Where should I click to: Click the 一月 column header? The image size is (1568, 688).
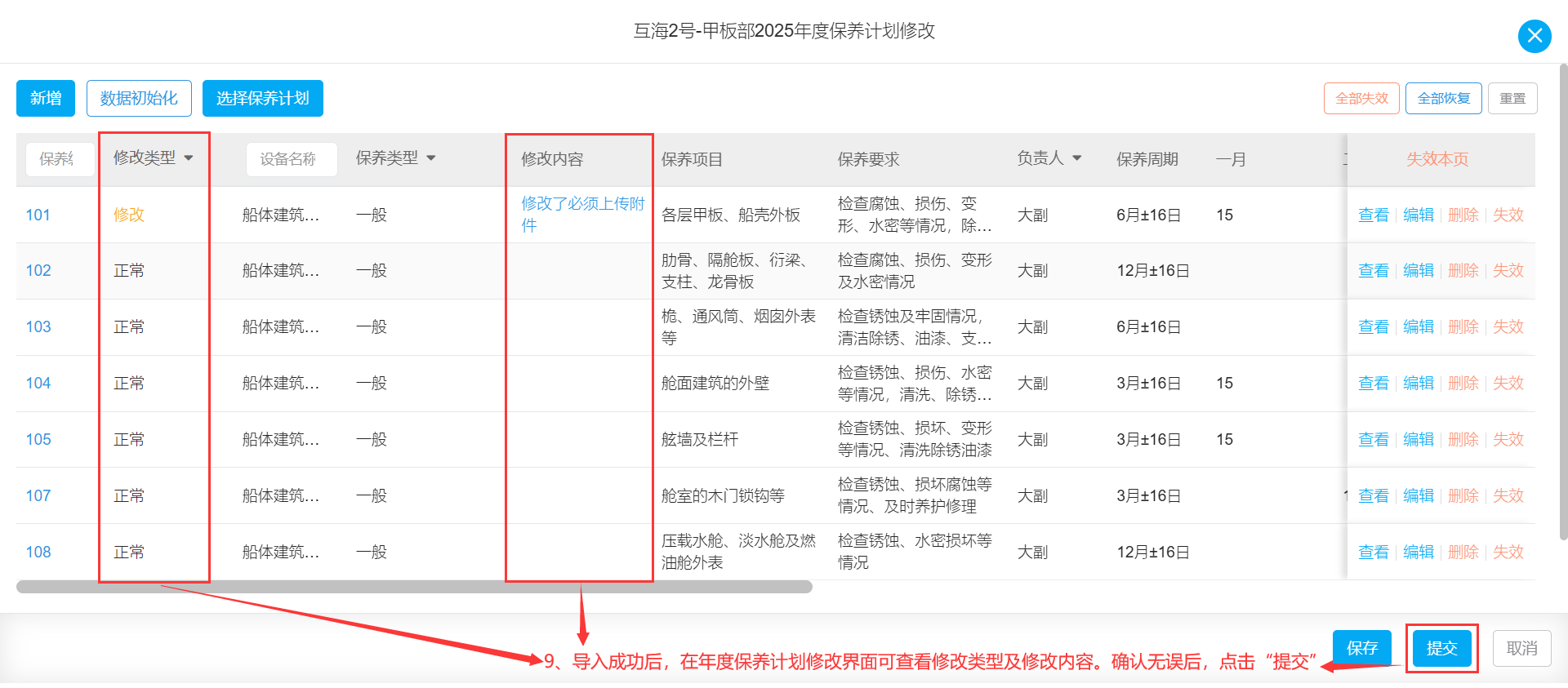coord(1231,159)
